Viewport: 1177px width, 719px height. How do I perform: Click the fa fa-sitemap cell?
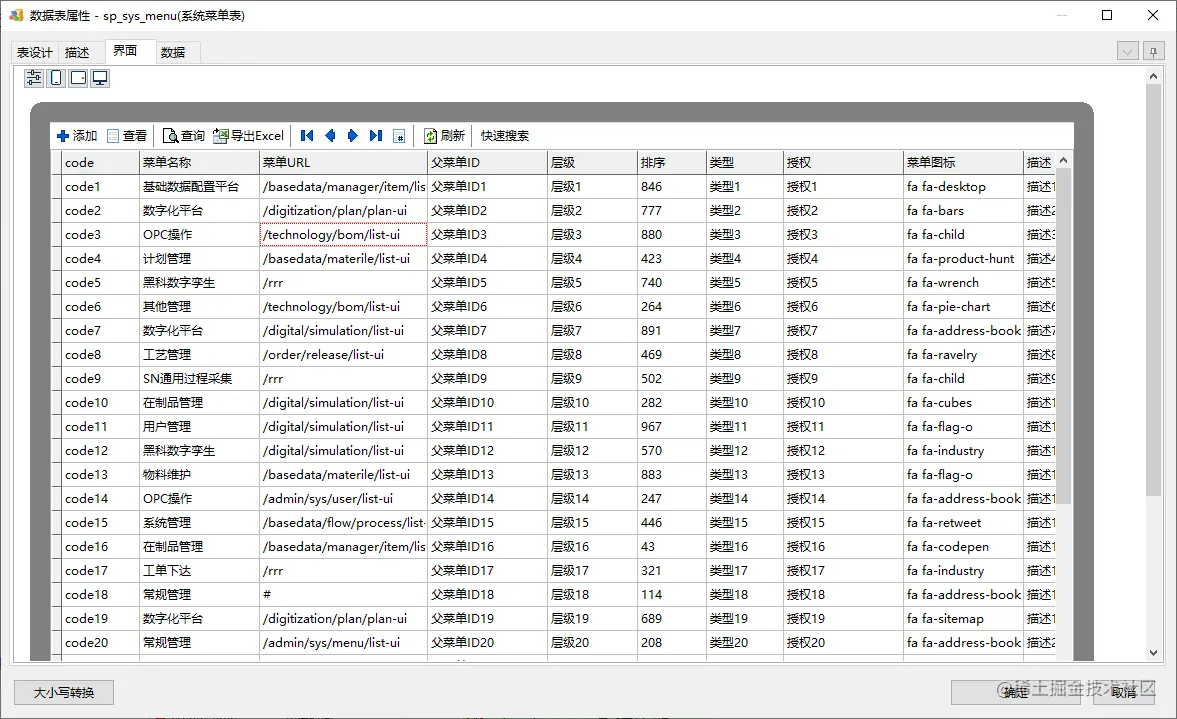click(964, 619)
